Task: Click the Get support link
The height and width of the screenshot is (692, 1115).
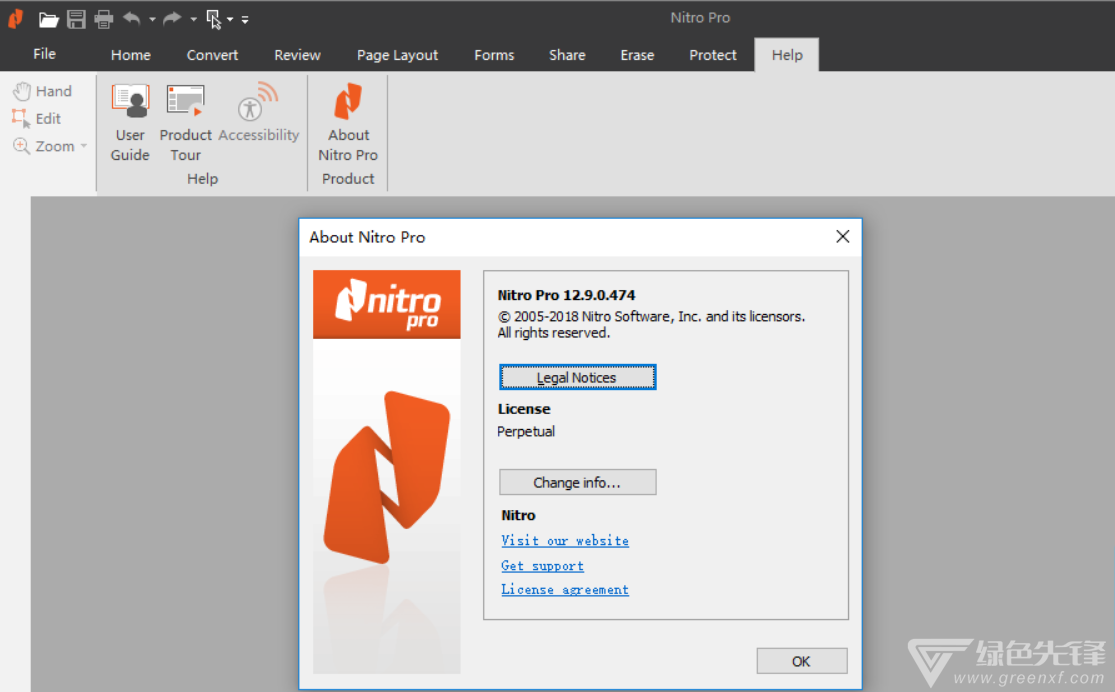Action: pos(543,565)
